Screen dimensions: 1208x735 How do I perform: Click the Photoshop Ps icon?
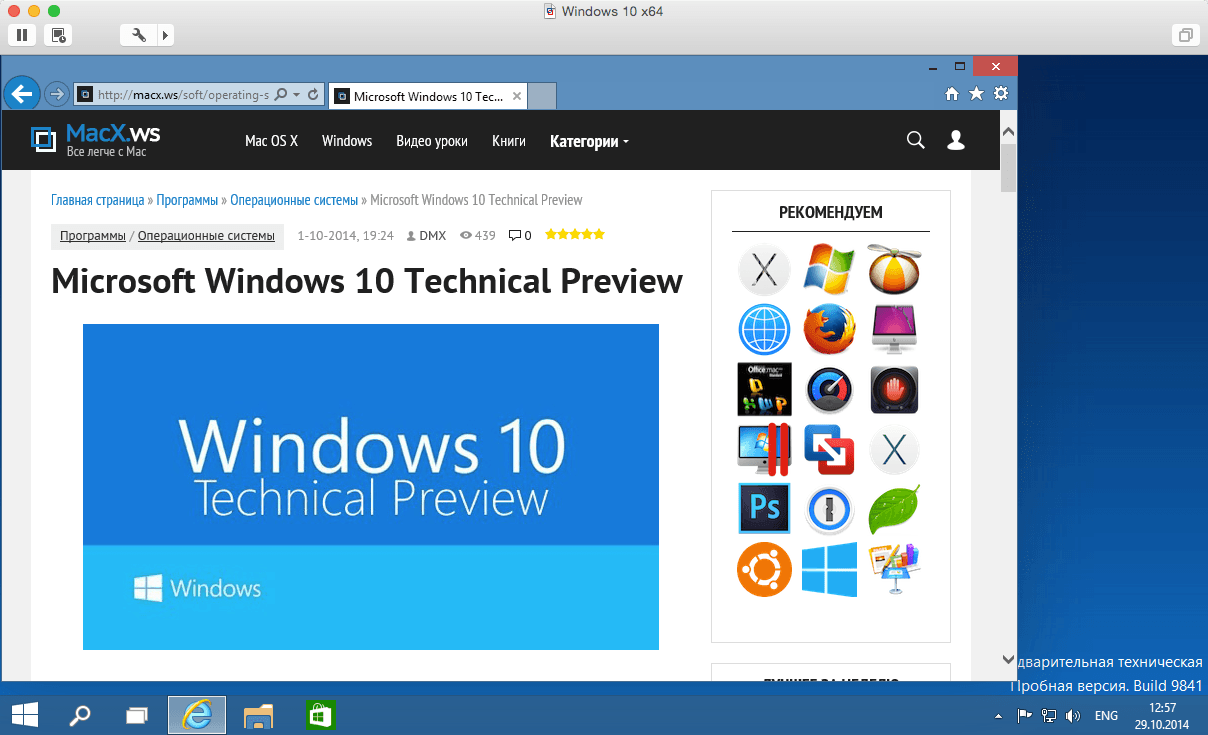click(x=764, y=509)
